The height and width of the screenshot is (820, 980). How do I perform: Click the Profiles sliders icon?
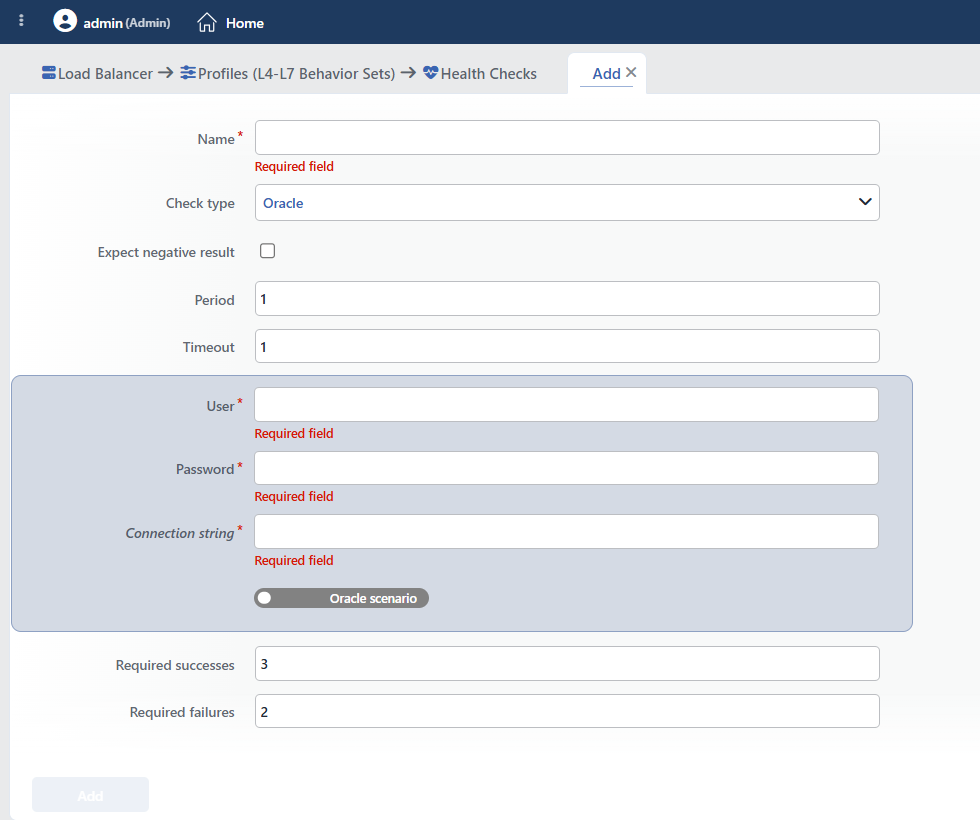(x=188, y=73)
